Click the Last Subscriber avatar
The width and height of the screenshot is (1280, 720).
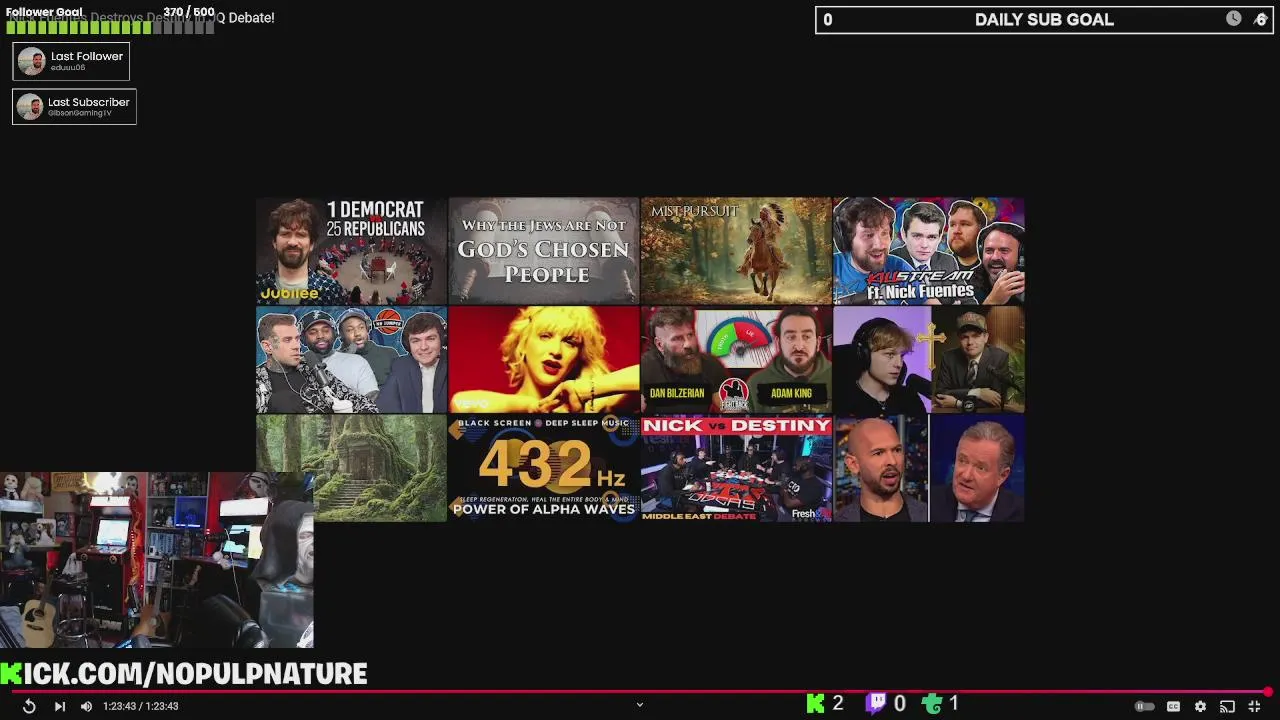click(x=30, y=106)
